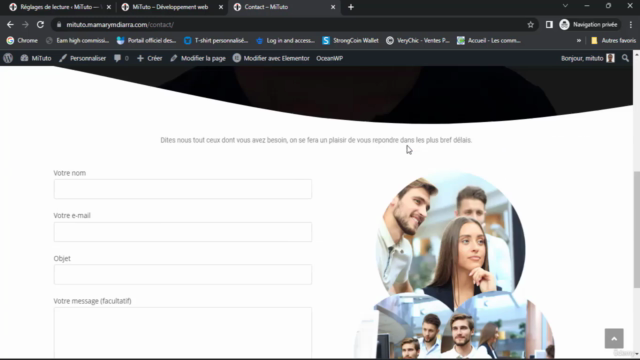This screenshot has width=640, height=360.
Task: Open the tab search chevron
Action: coord(565,6)
